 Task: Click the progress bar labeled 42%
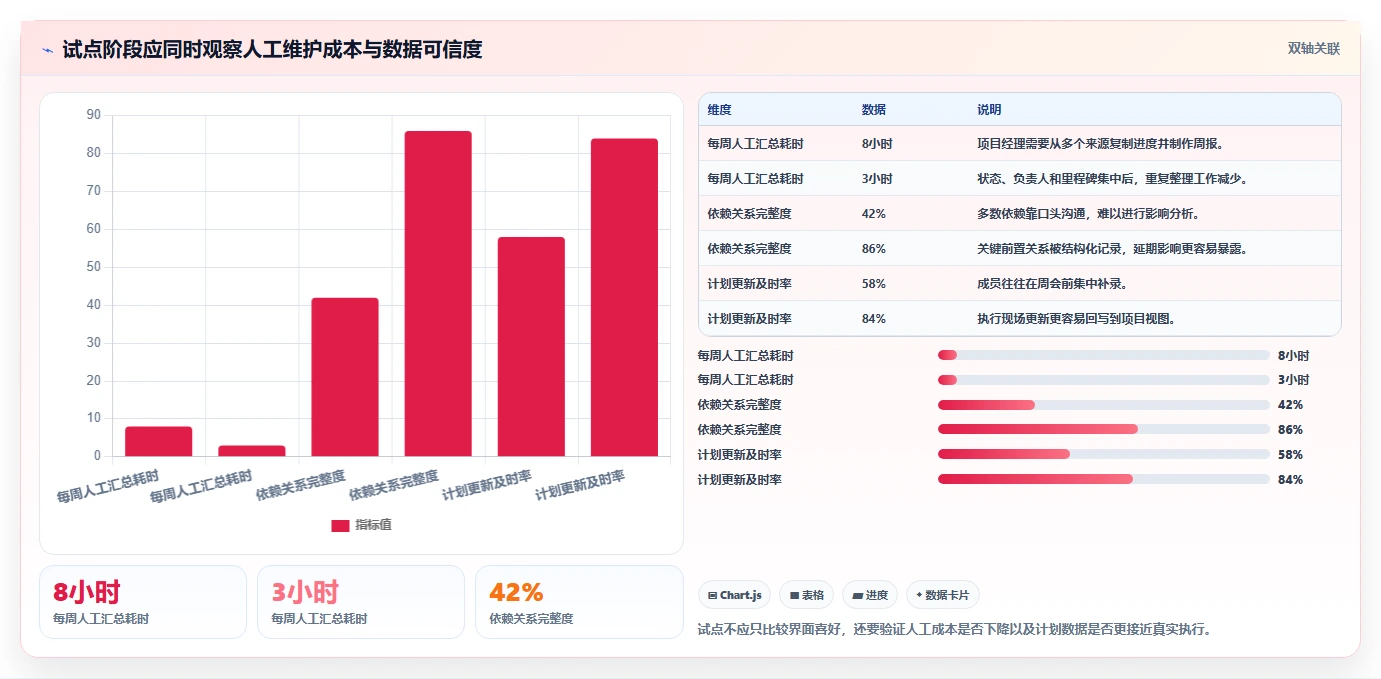(1103, 405)
